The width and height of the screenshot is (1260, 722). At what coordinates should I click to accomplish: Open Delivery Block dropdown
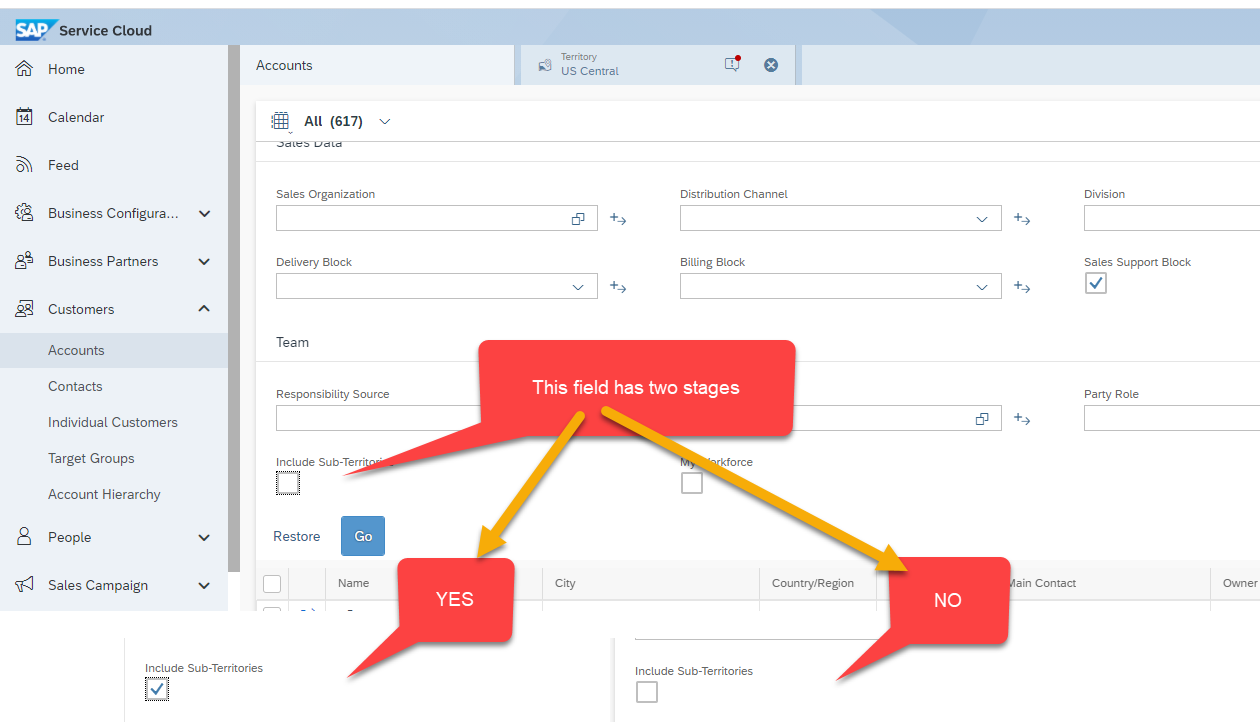click(578, 287)
